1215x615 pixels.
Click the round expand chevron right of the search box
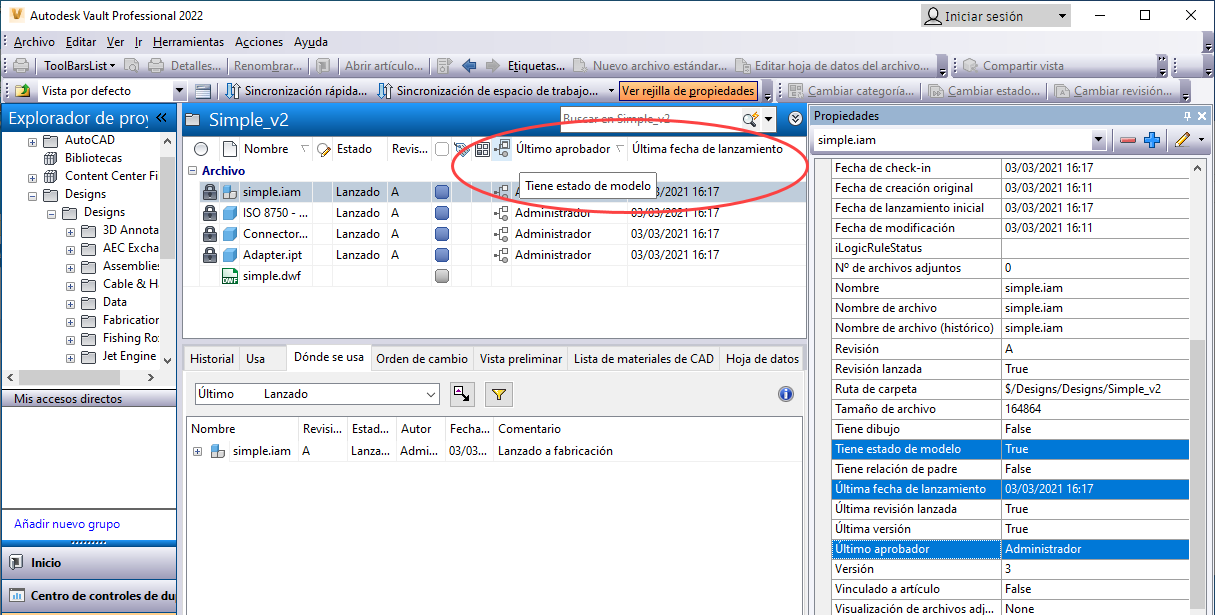795,118
